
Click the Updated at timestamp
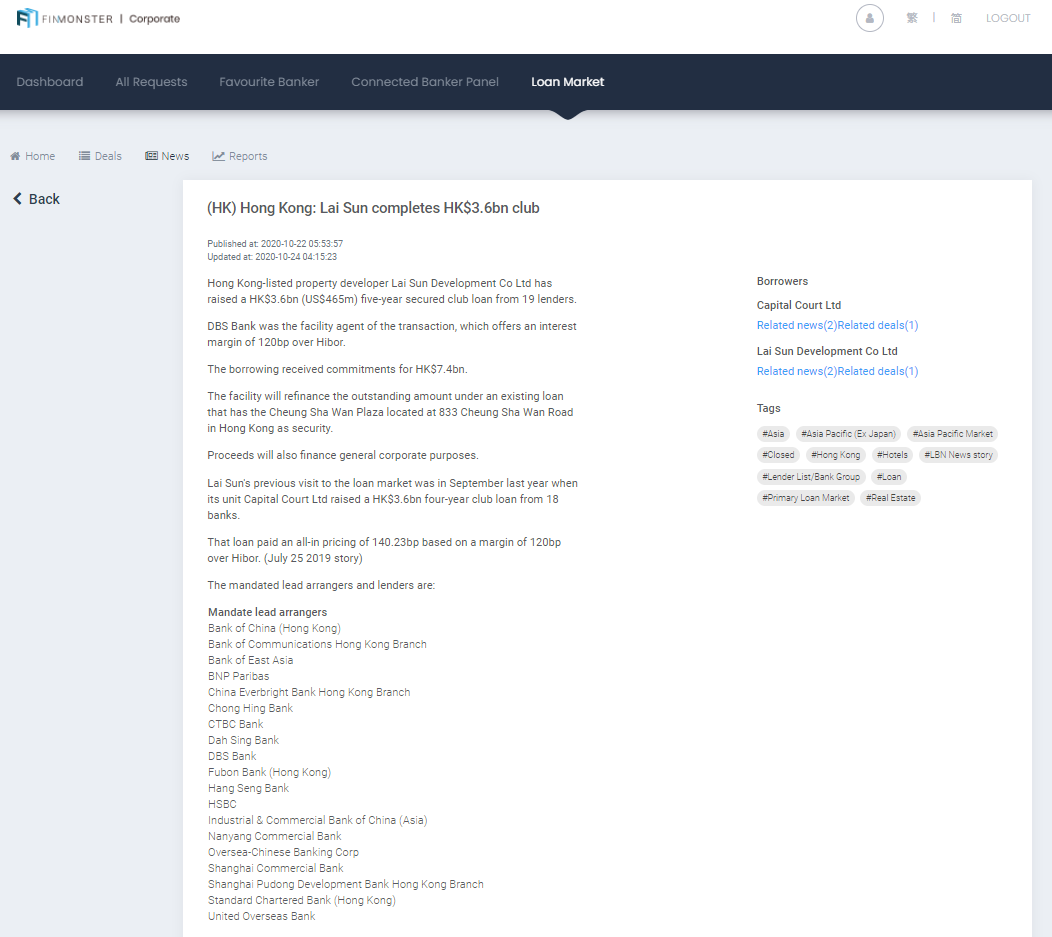pyautogui.click(x=272, y=257)
